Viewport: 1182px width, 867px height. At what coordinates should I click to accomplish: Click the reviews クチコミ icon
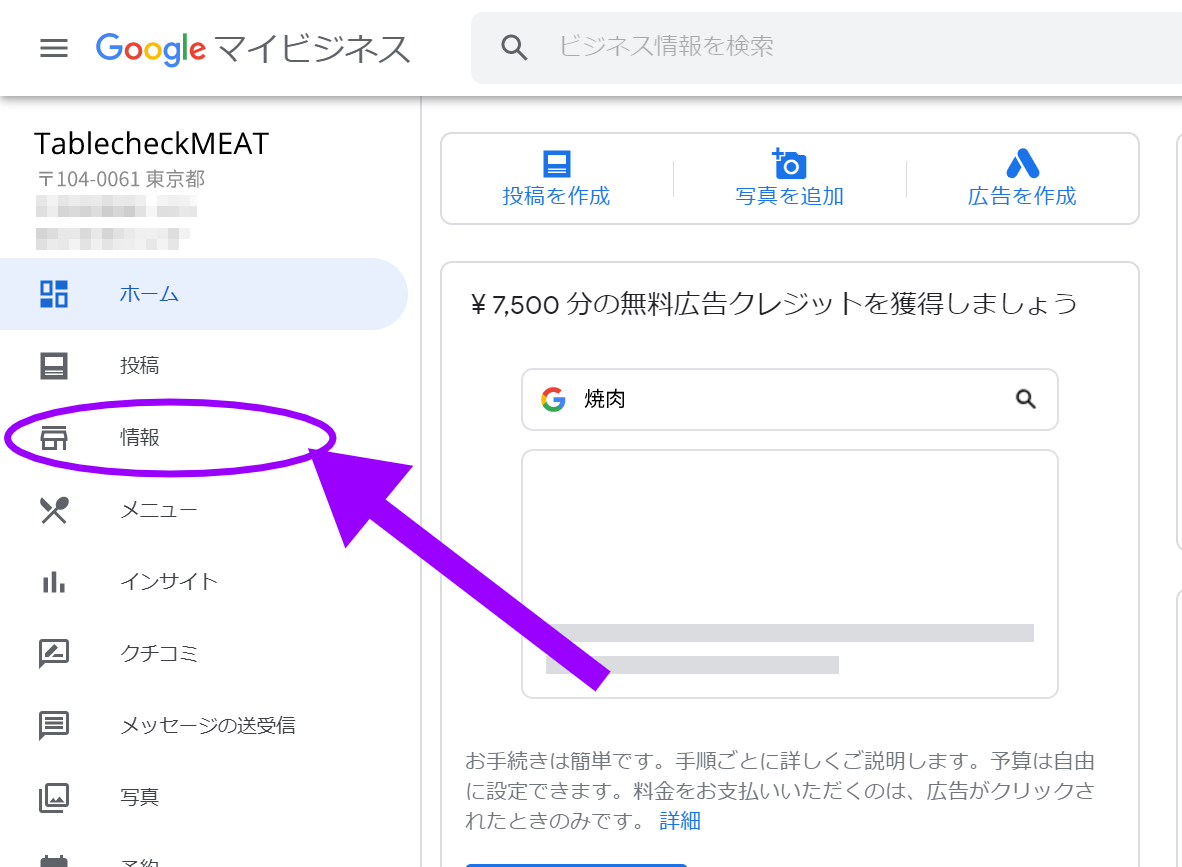[54, 653]
